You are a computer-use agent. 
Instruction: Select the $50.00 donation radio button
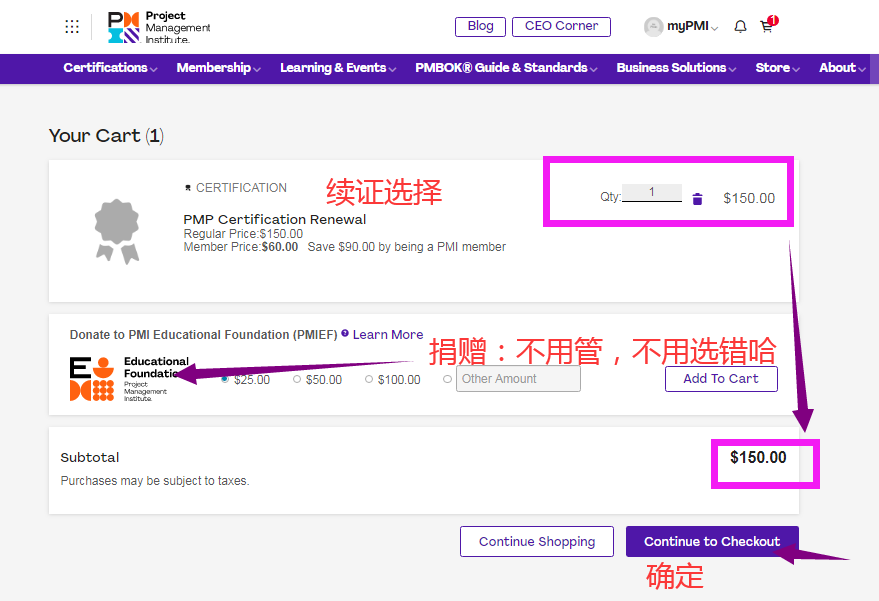pyautogui.click(x=297, y=380)
